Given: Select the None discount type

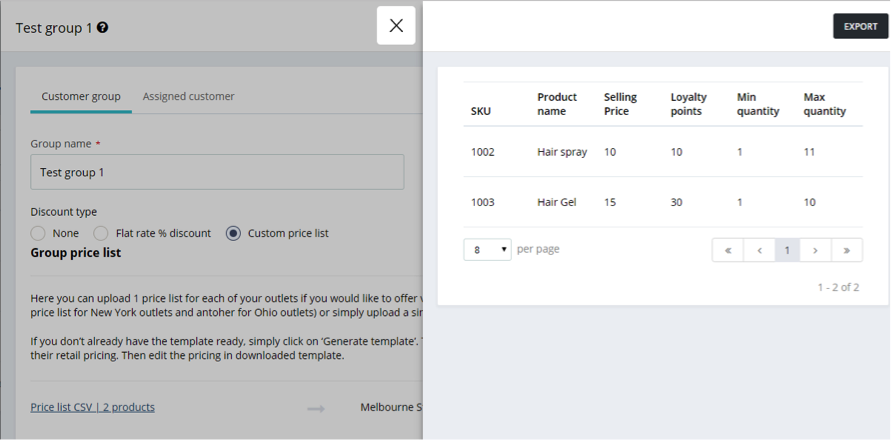Looking at the screenshot, I should [x=39, y=233].
